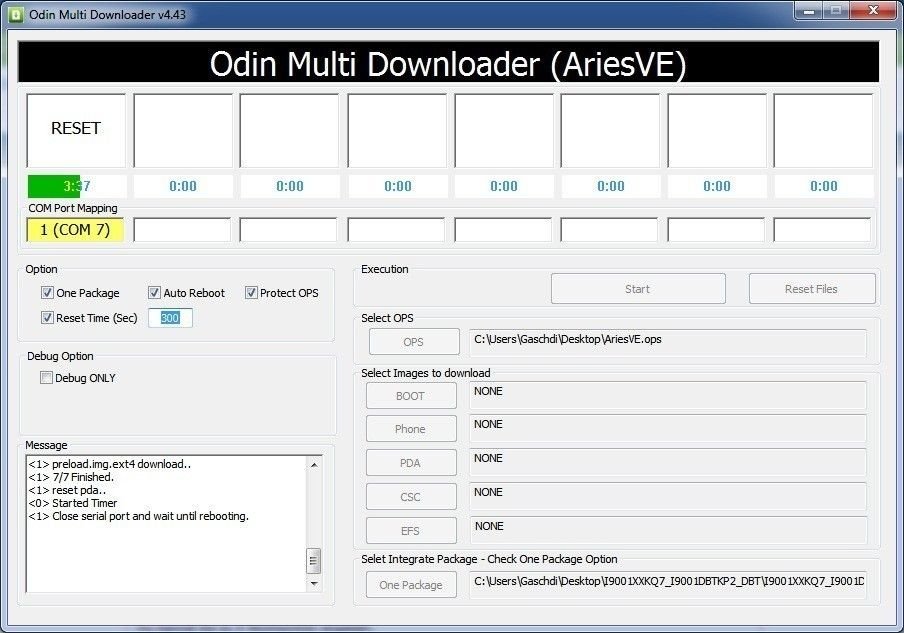Click the CSC file path field

[x=668, y=496]
